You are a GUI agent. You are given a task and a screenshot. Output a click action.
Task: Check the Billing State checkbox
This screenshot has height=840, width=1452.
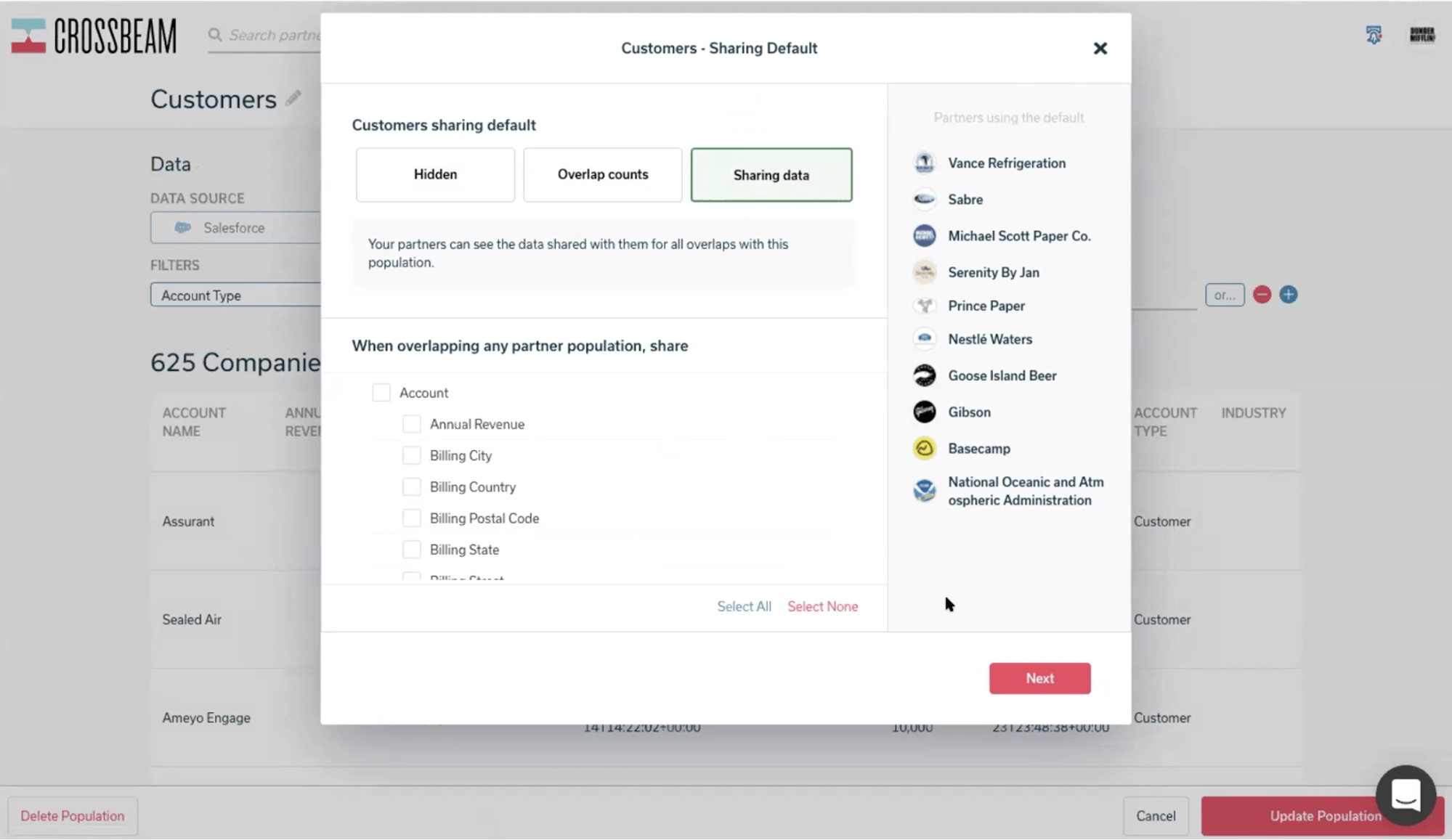tap(411, 550)
